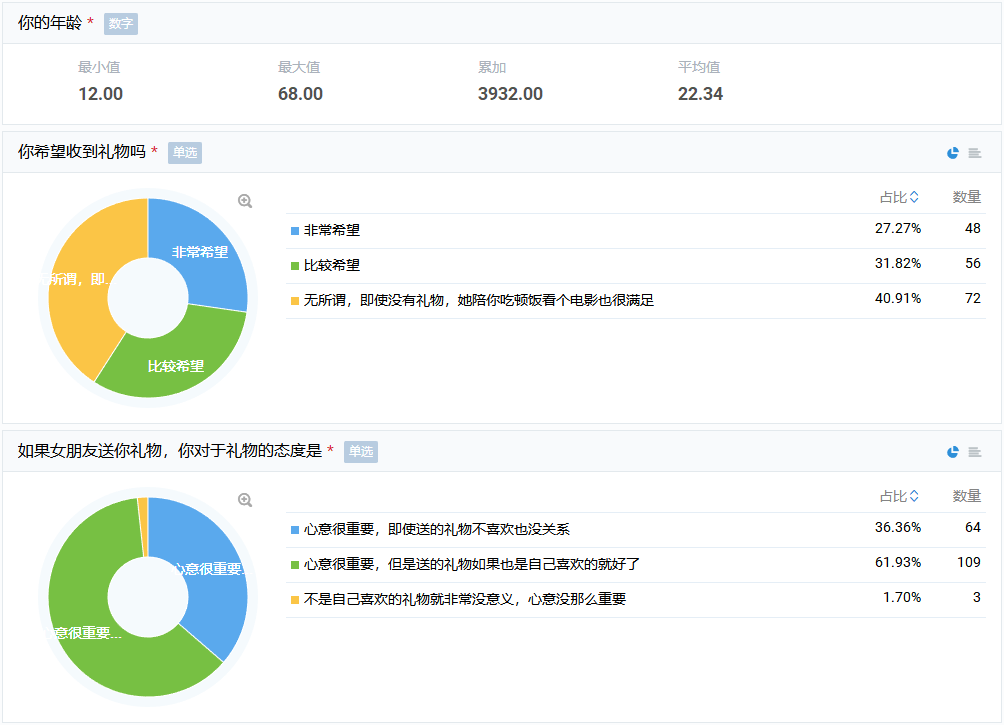The width and height of the screenshot is (1004, 725).
Task: Click the blue 非常希望 legend square
Action: [x=295, y=231]
